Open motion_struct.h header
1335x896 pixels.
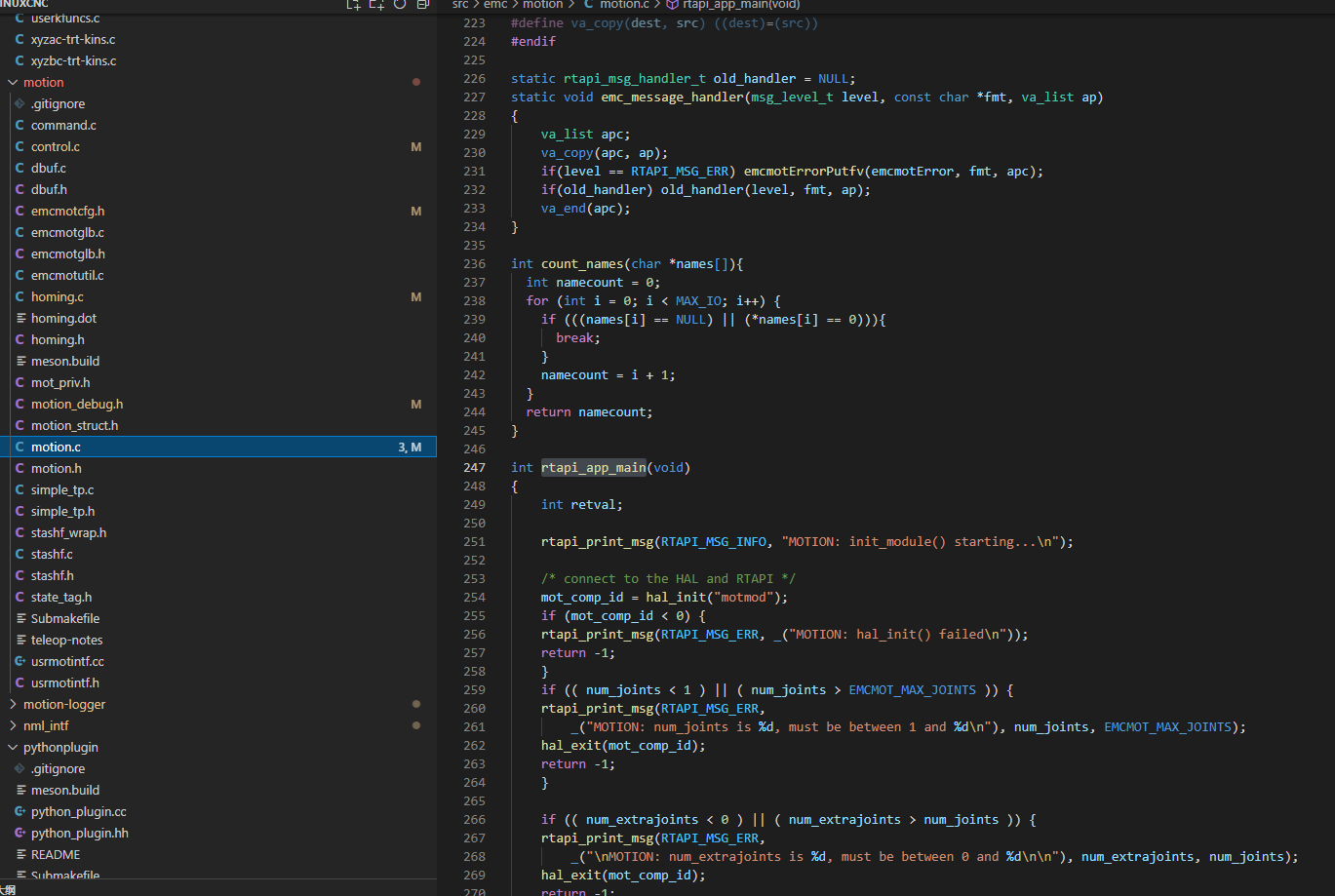tap(218, 425)
